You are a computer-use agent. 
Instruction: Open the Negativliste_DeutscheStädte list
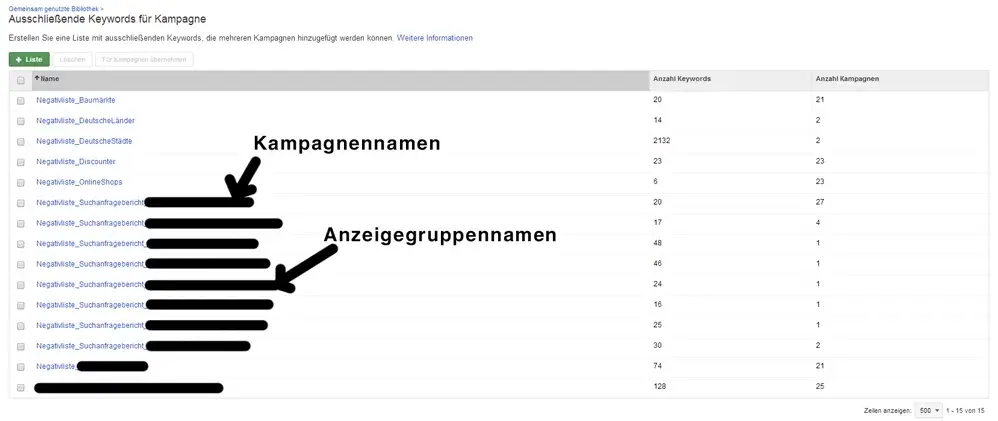point(83,141)
